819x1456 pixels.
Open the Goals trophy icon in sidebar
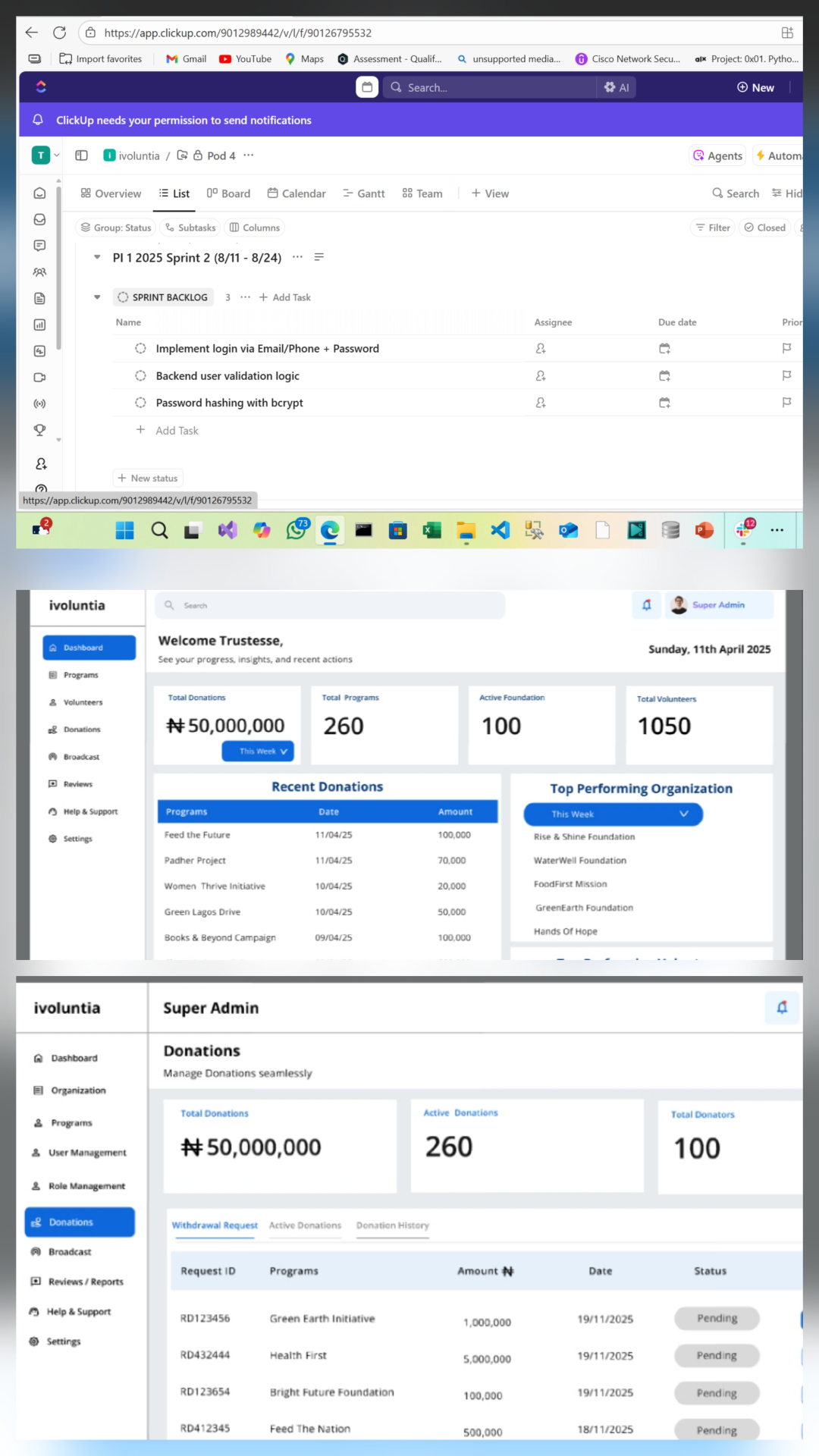40,430
